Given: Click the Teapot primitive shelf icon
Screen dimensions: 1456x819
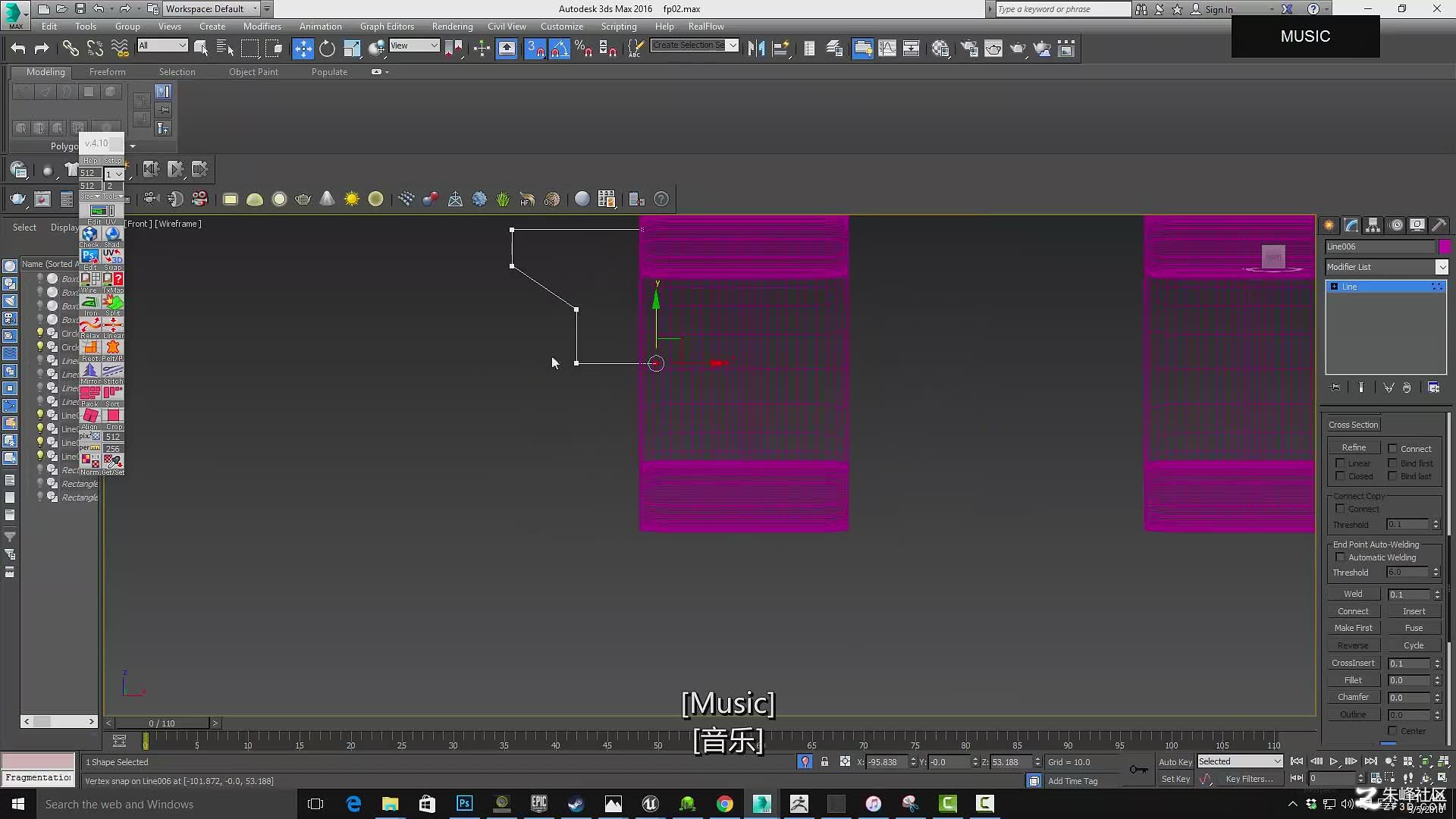Looking at the screenshot, I should pos(303,199).
